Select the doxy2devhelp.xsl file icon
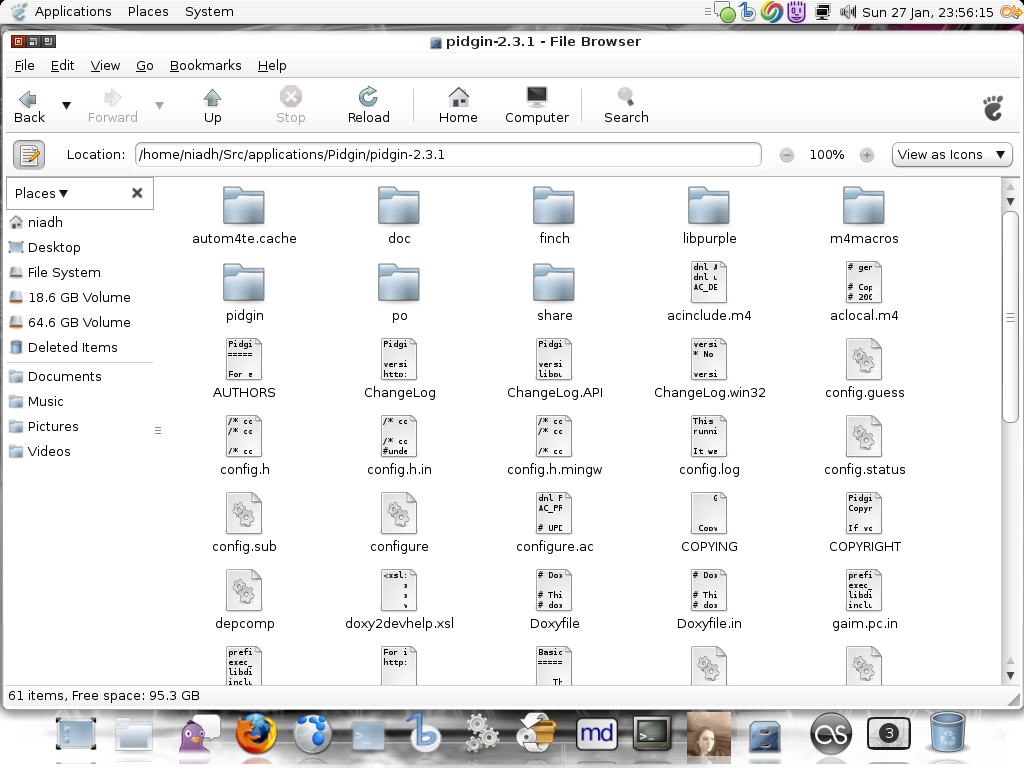 (399, 590)
